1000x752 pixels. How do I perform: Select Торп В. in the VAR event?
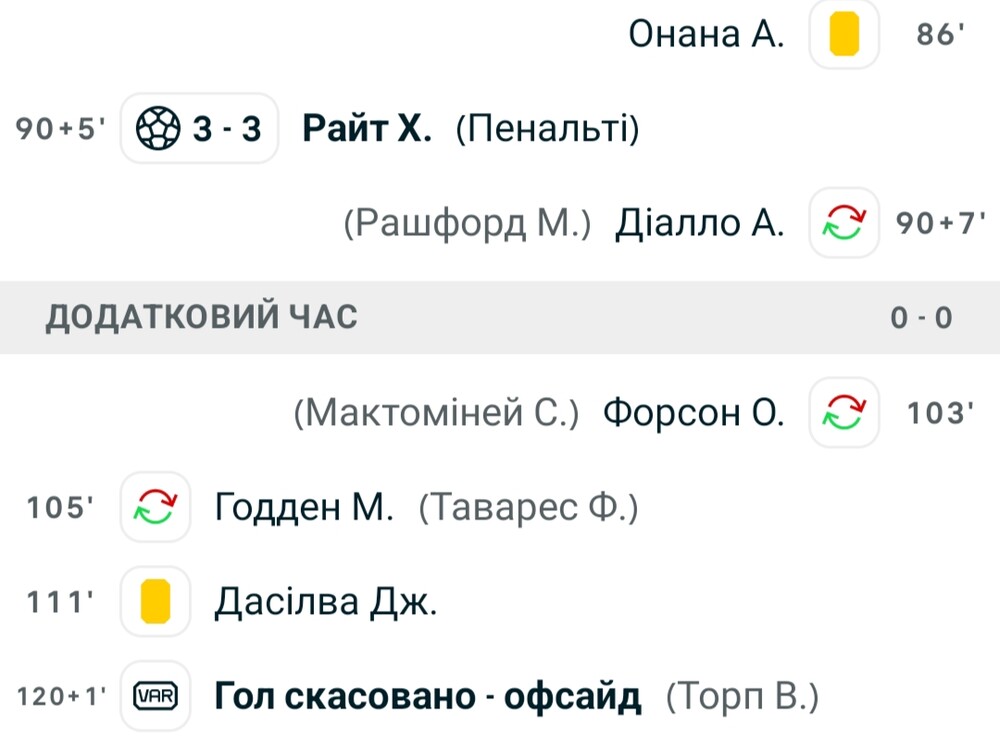click(742, 697)
